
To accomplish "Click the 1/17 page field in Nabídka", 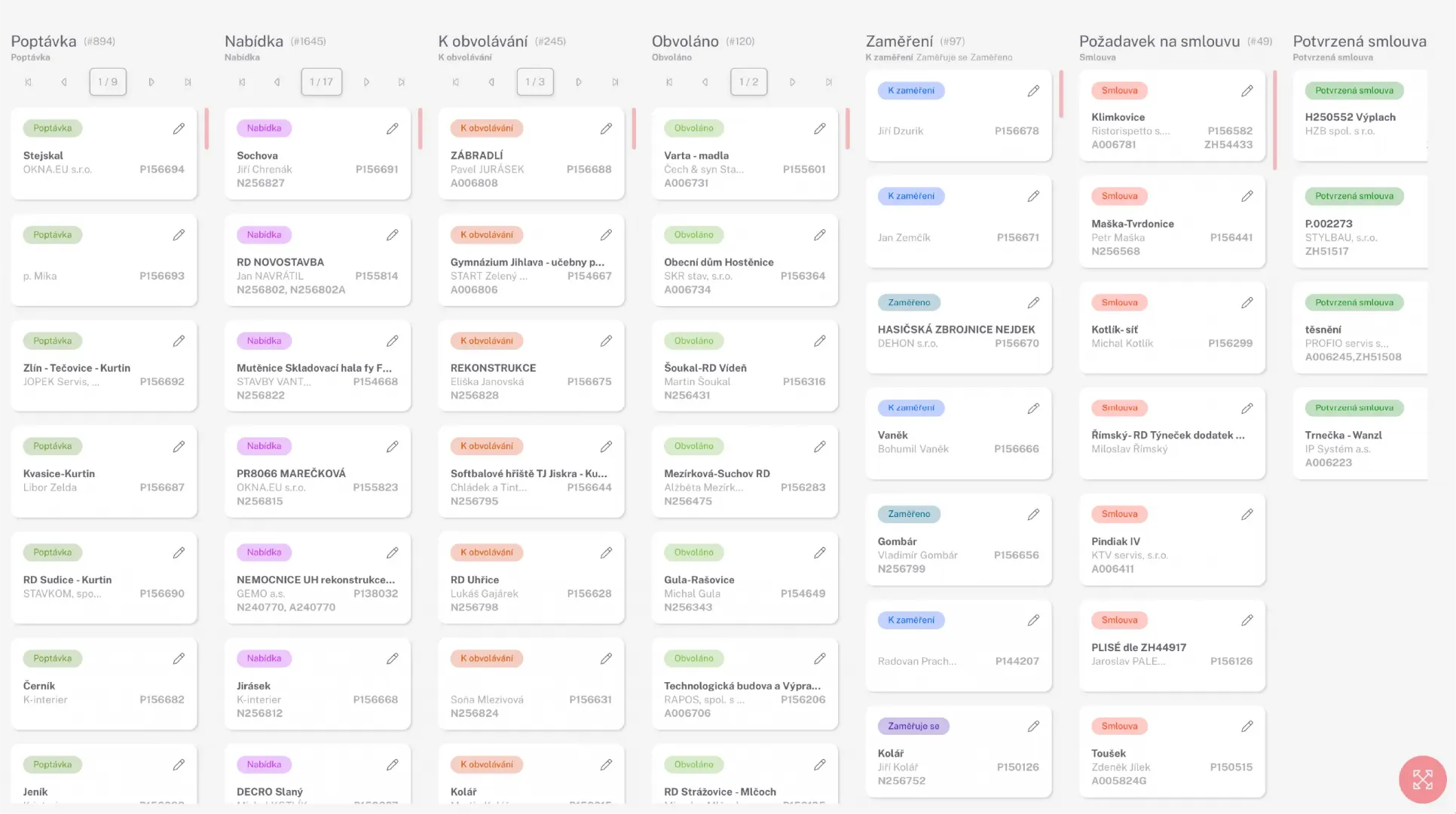I will pos(322,82).
